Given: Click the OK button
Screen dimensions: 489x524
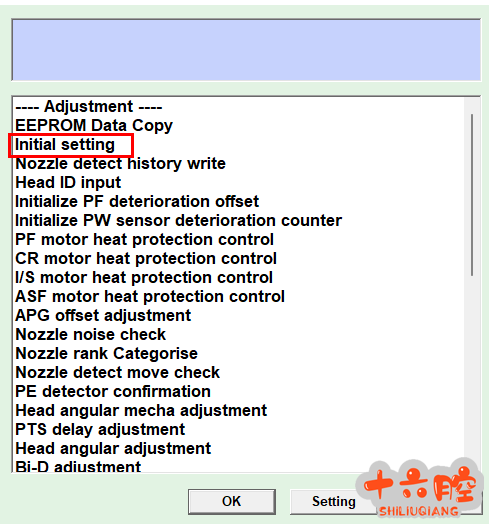Looking at the screenshot, I should tap(232, 502).
